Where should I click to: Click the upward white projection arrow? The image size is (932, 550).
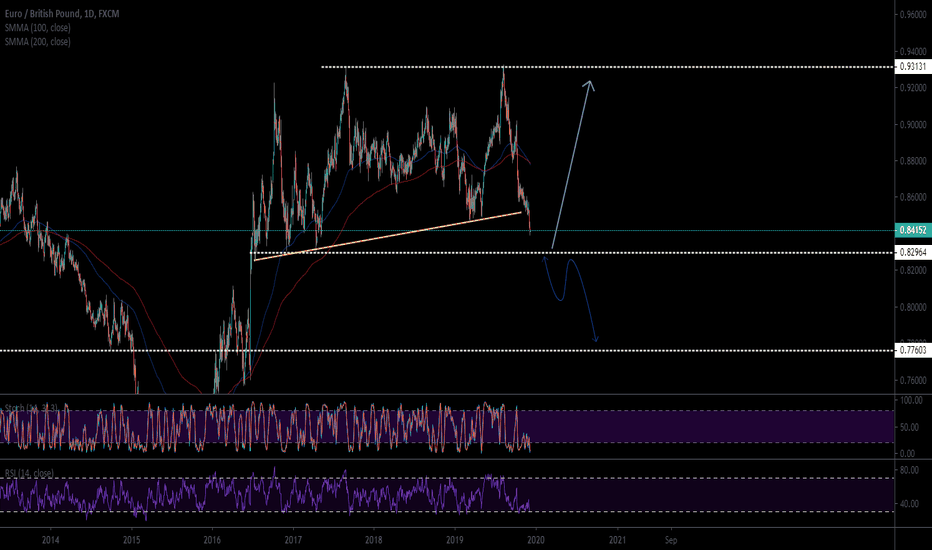click(x=572, y=163)
